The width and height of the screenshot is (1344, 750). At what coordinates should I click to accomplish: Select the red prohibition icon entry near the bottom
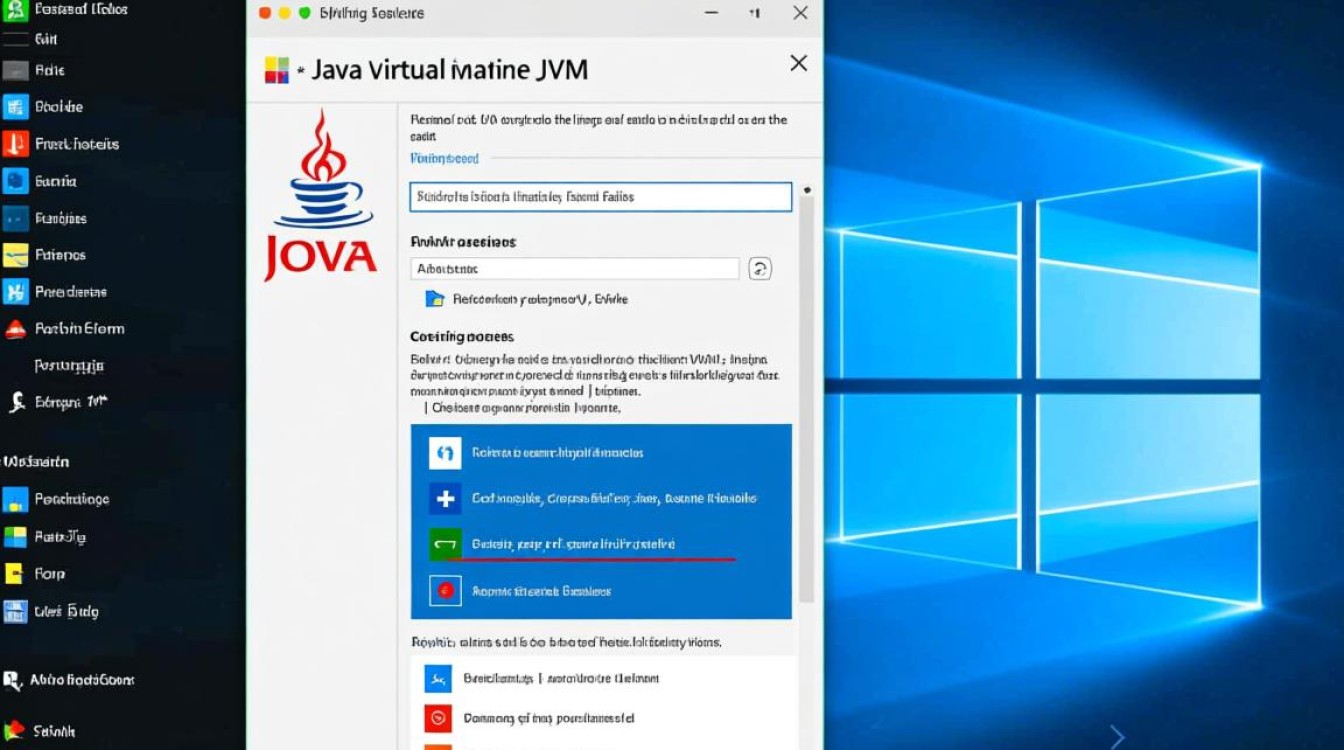click(x=437, y=718)
